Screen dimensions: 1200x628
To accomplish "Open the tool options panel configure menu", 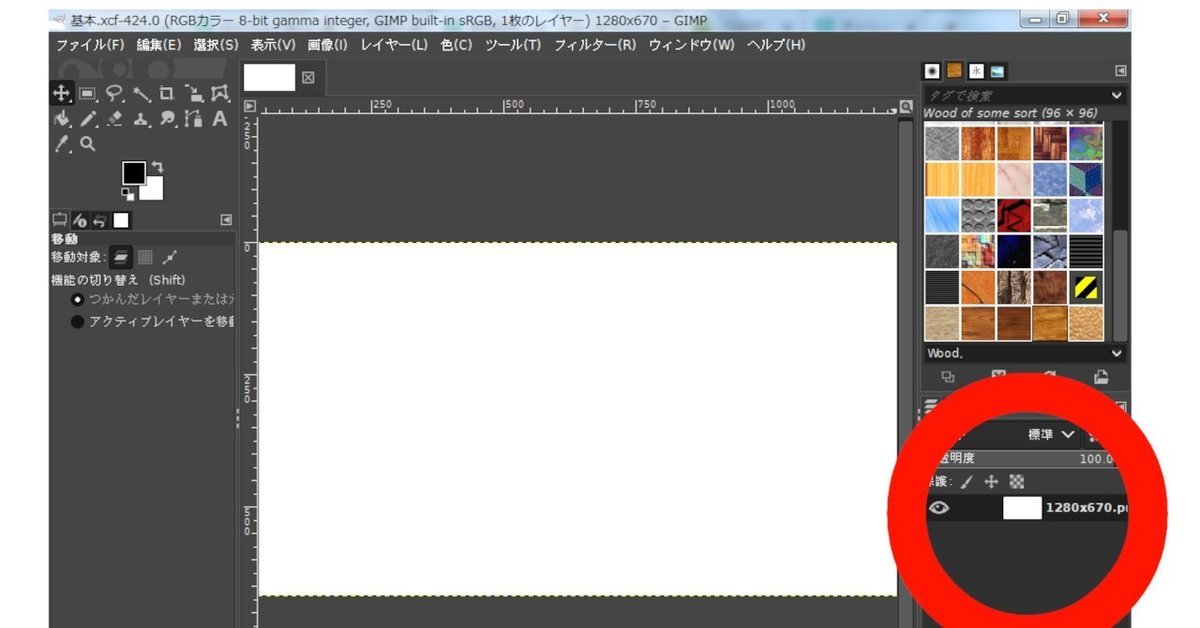I will tap(226, 220).
